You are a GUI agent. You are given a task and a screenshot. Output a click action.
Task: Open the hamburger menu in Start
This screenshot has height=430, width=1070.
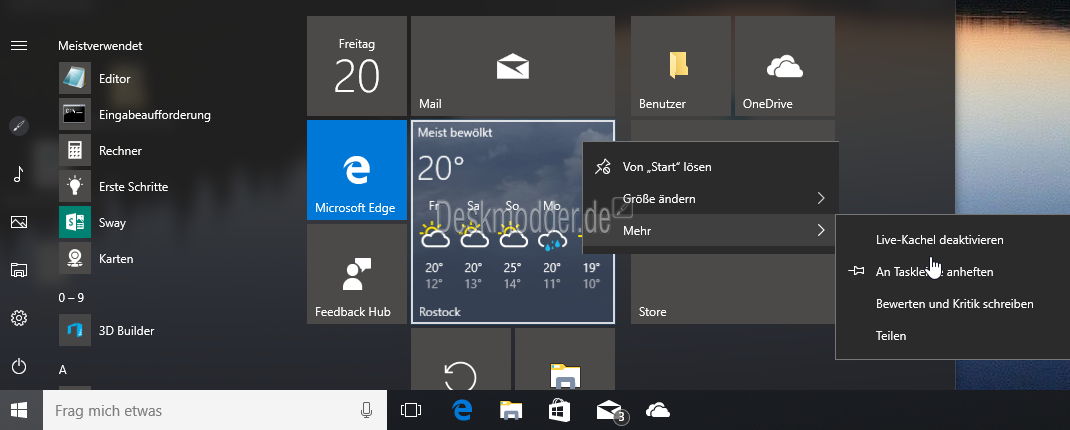(x=18, y=46)
